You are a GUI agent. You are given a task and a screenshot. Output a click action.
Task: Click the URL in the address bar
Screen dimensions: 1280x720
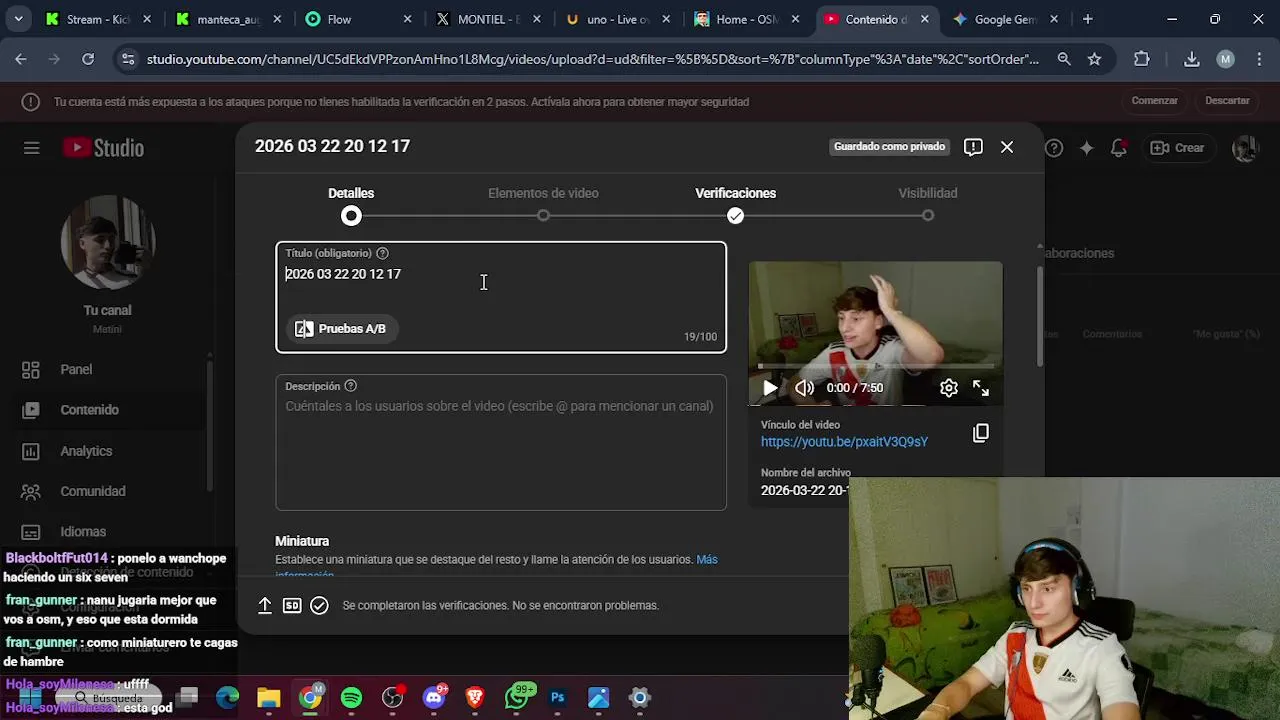[x=593, y=59]
